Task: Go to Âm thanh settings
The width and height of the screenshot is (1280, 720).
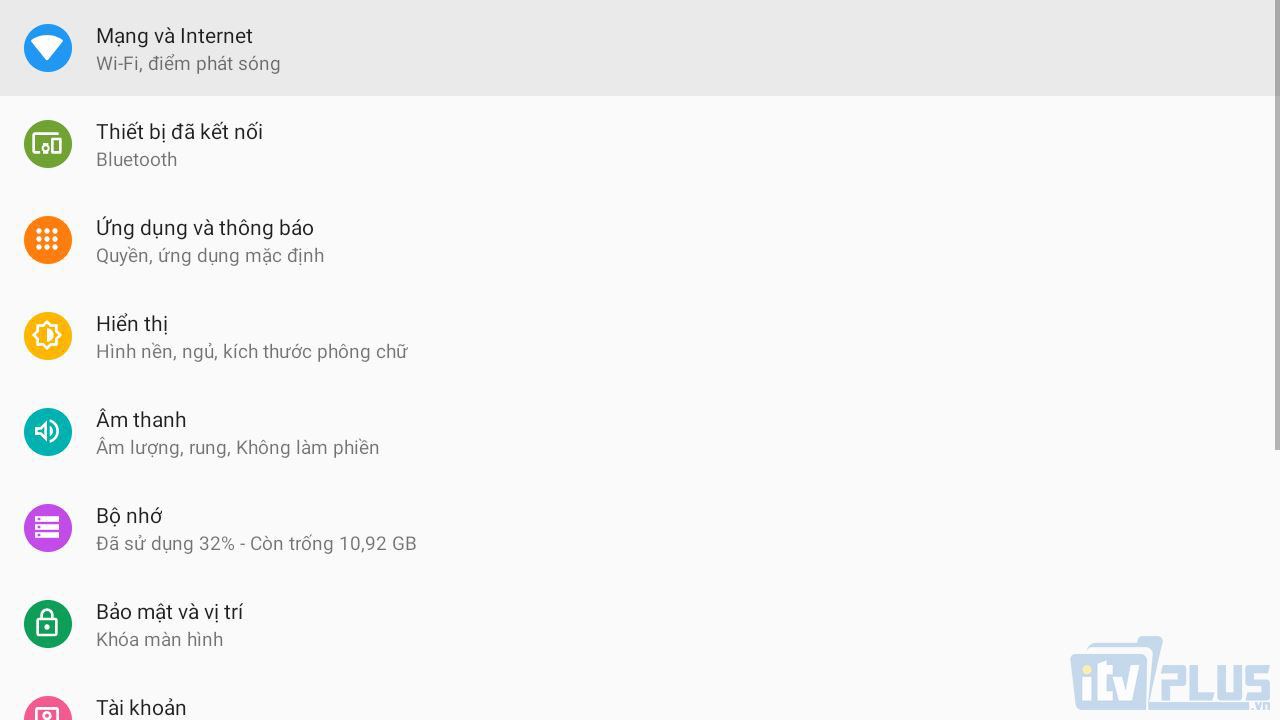Action: click(141, 420)
